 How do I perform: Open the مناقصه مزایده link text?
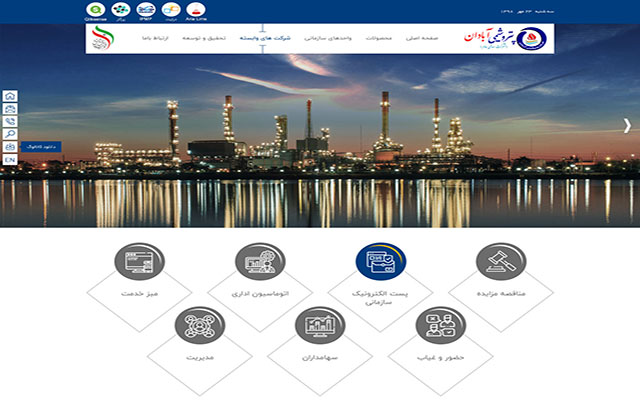click(x=501, y=293)
